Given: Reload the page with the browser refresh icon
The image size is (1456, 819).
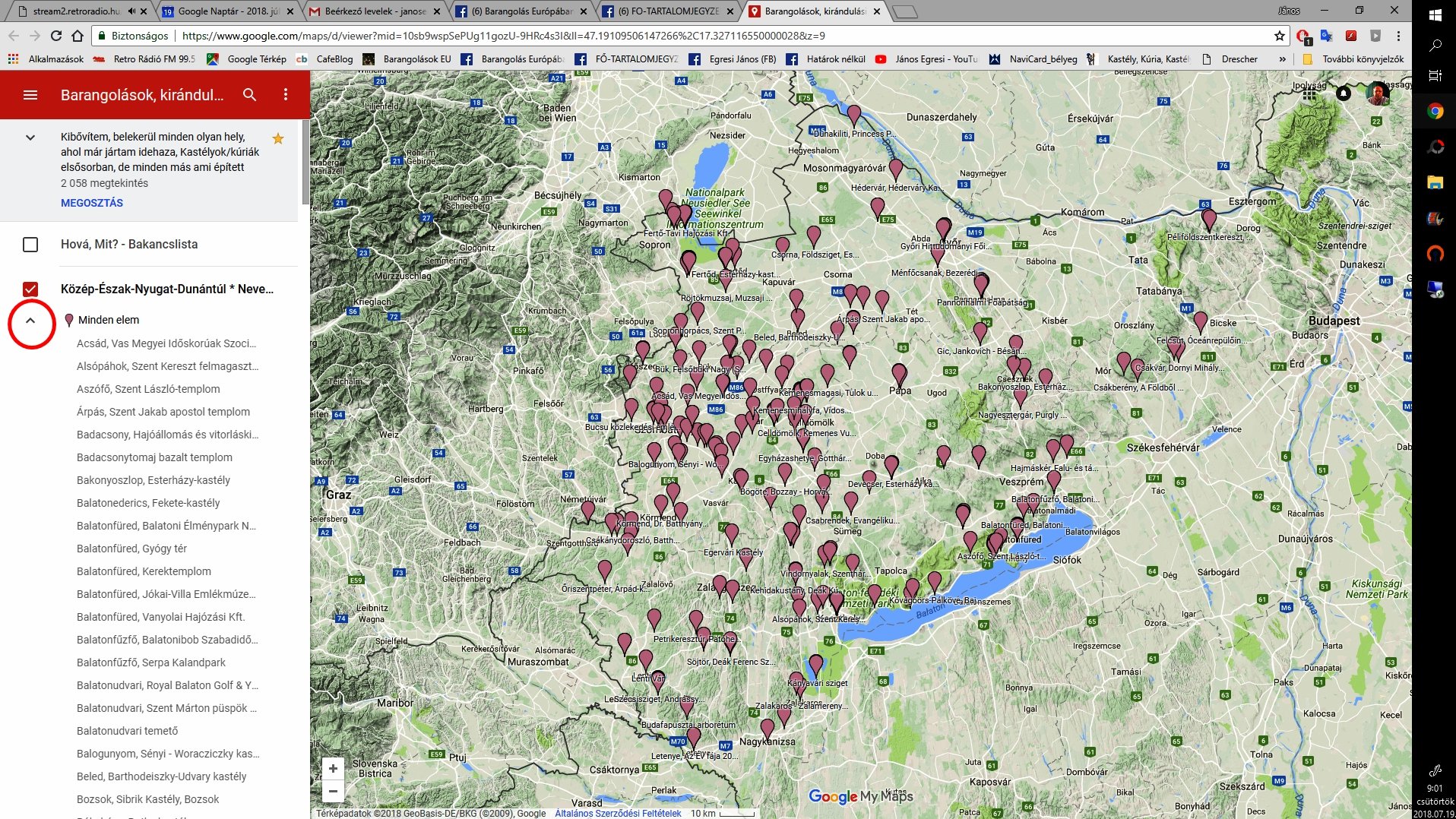Looking at the screenshot, I should tap(56, 36).
